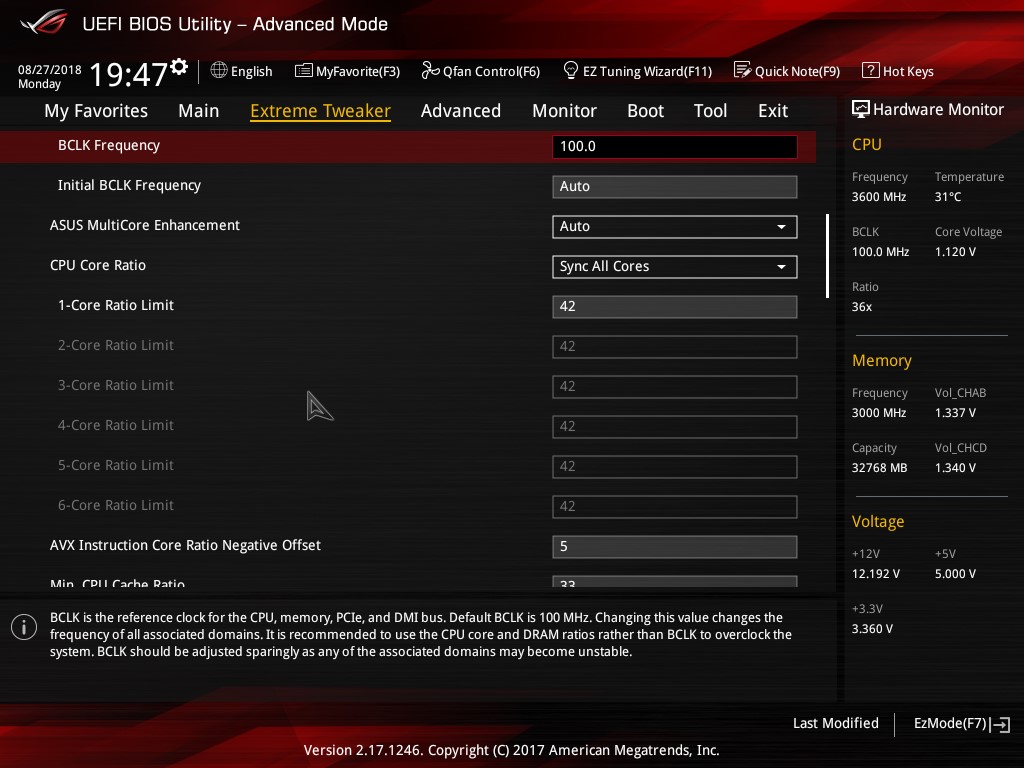
Task: Select ASUS MultiCore Enhancement label
Action: 145,225
